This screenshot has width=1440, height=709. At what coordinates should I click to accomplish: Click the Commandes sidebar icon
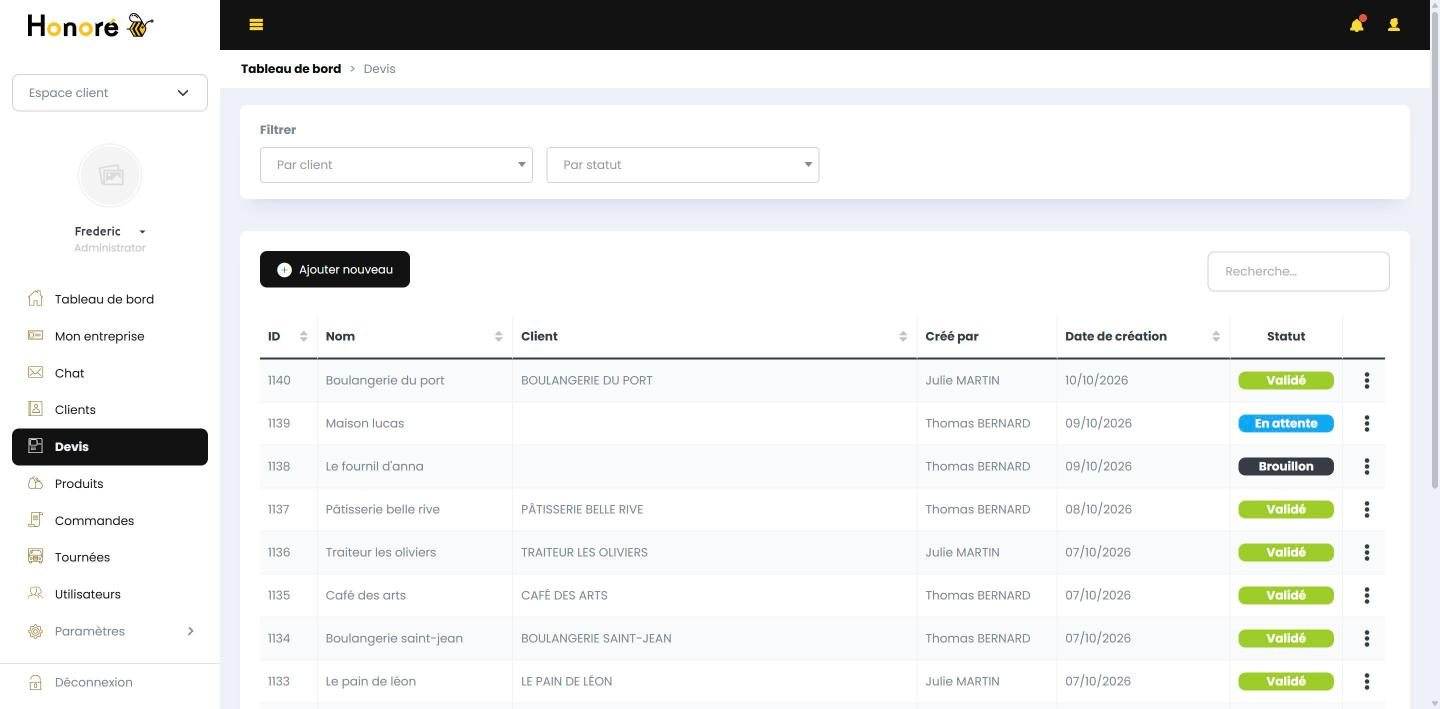point(36,520)
